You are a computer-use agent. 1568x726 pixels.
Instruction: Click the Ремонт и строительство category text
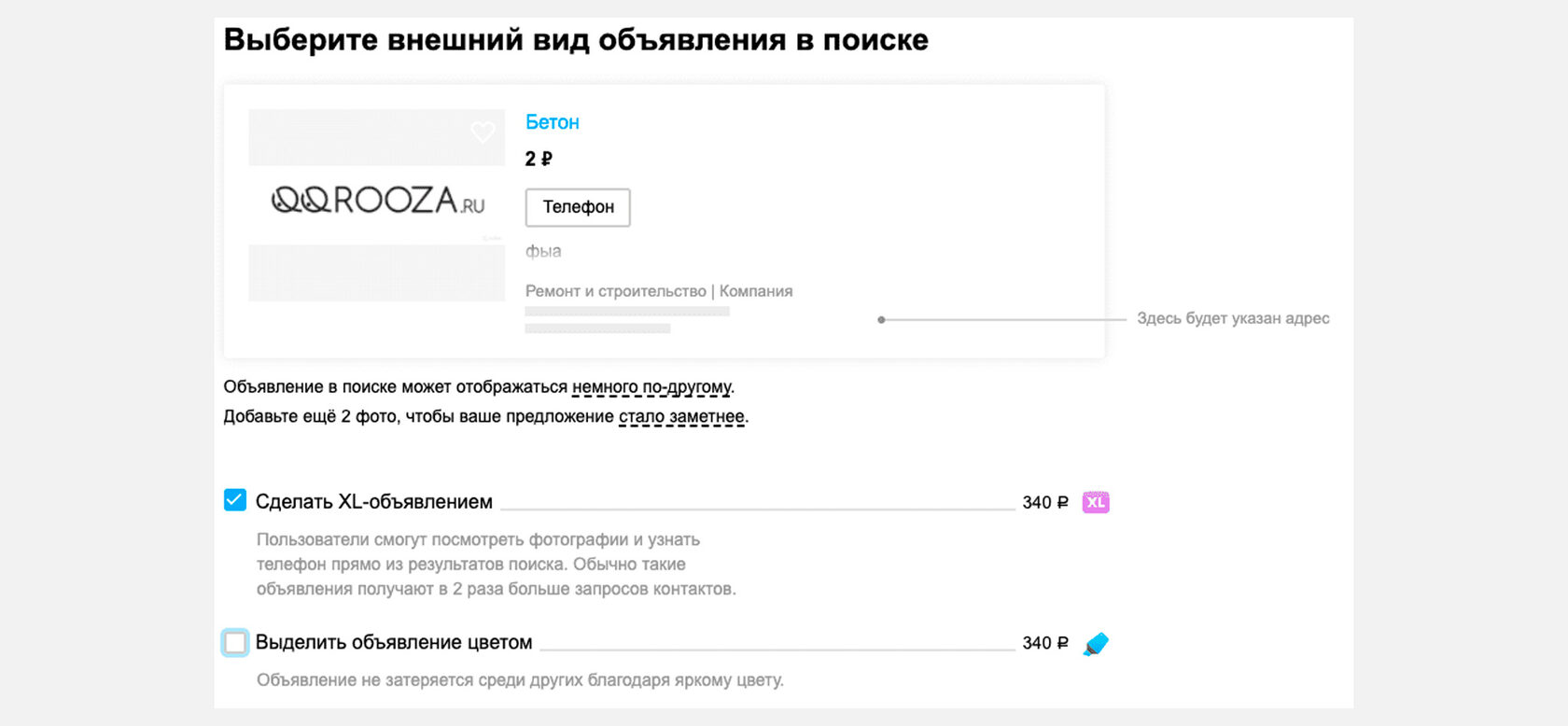pyautogui.click(x=615, y=291)
